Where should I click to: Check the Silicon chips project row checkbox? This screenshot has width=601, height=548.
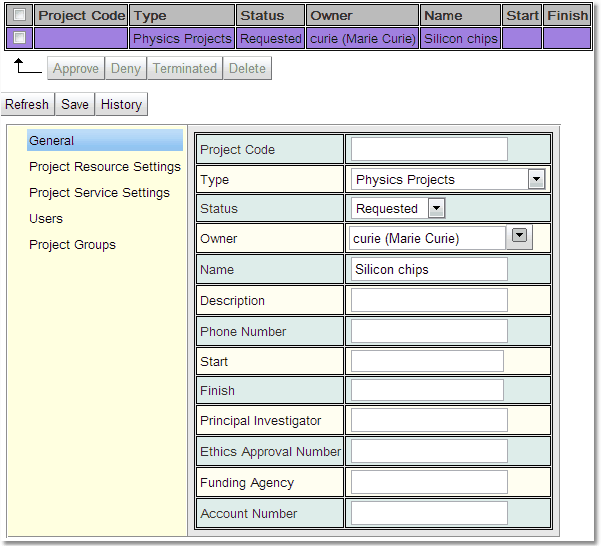pos(19,38)
